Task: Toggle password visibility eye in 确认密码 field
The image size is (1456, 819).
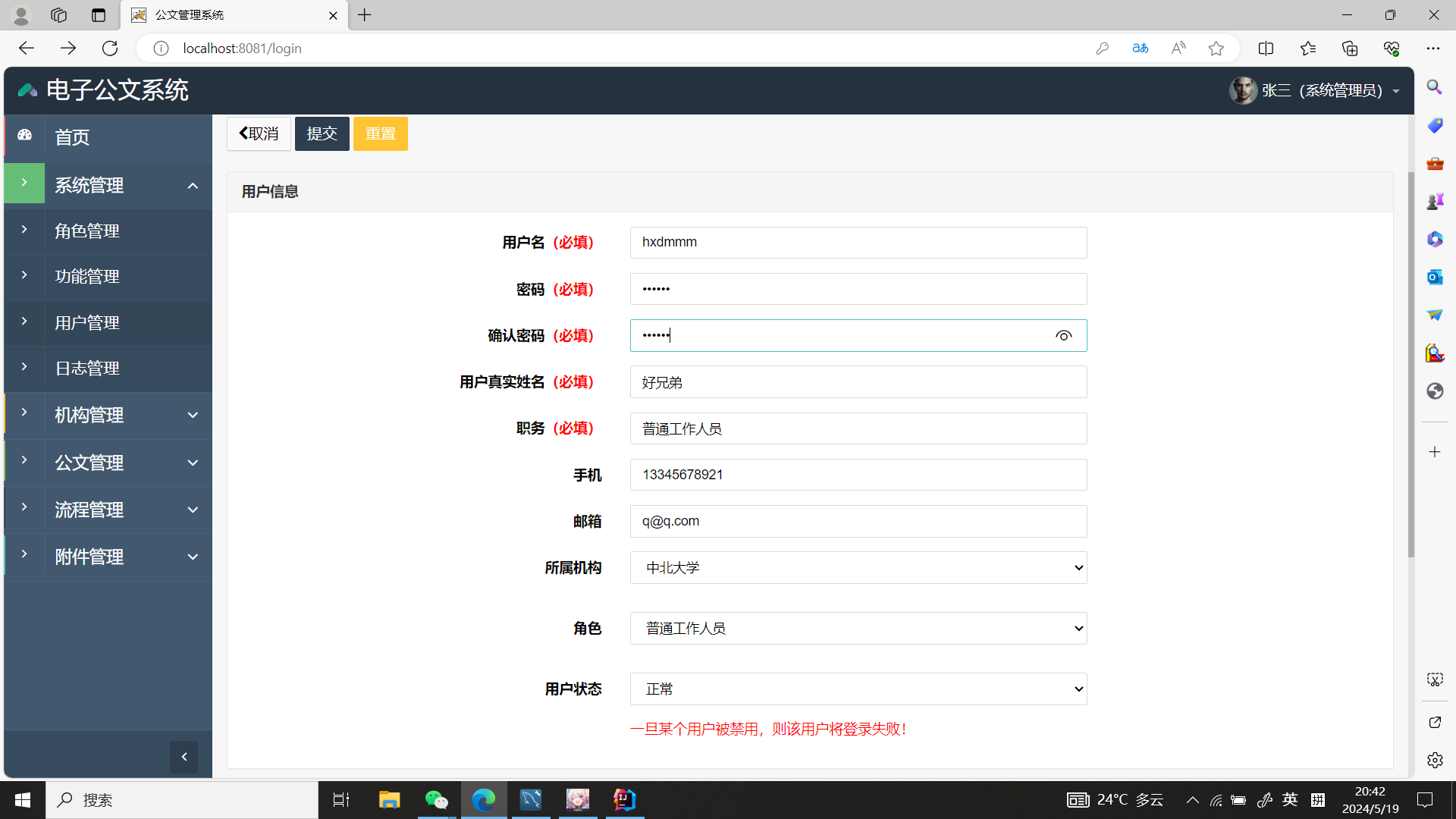Action: 1063,336
